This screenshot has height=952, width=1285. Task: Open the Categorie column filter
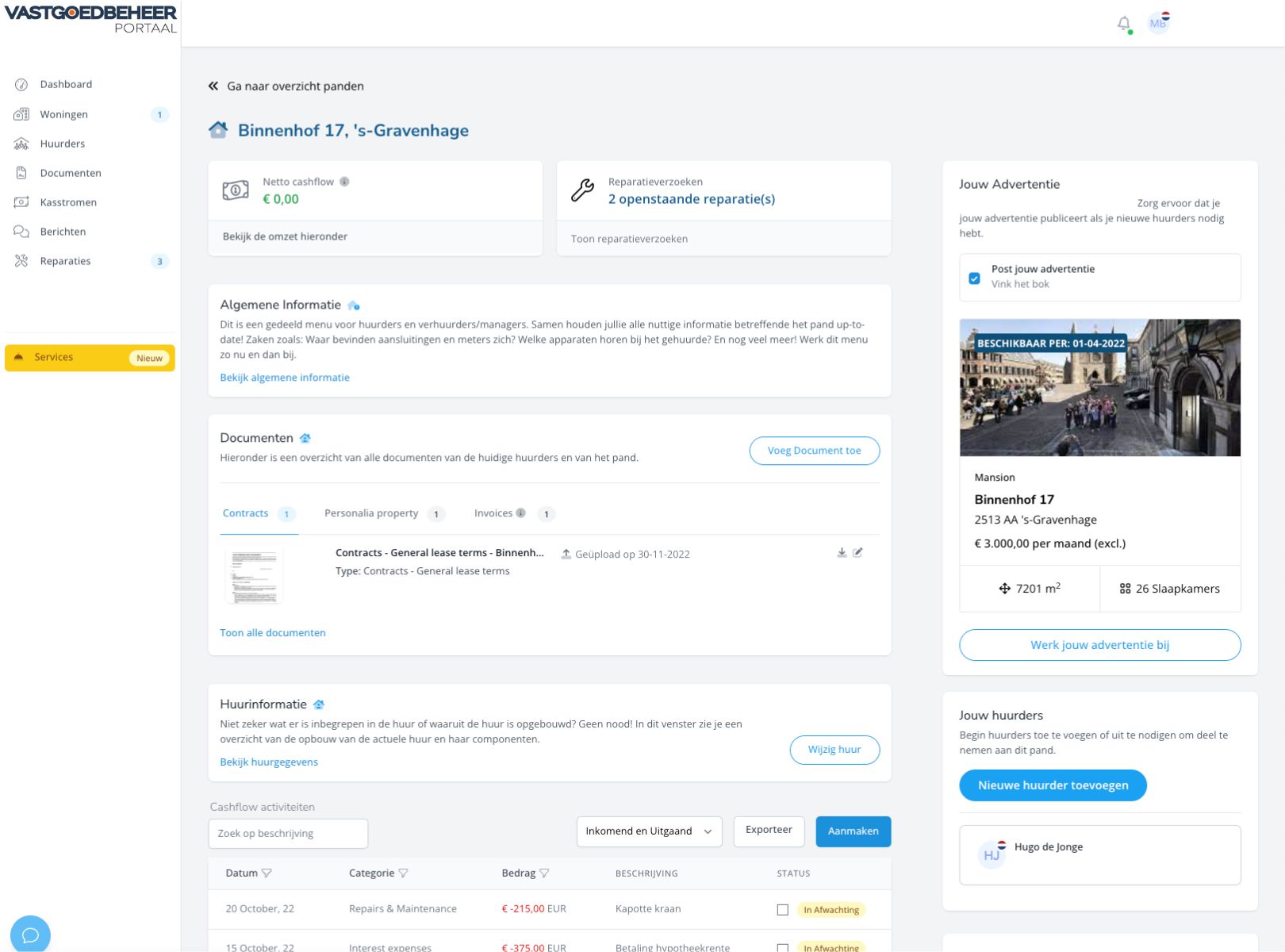point(403,873)
